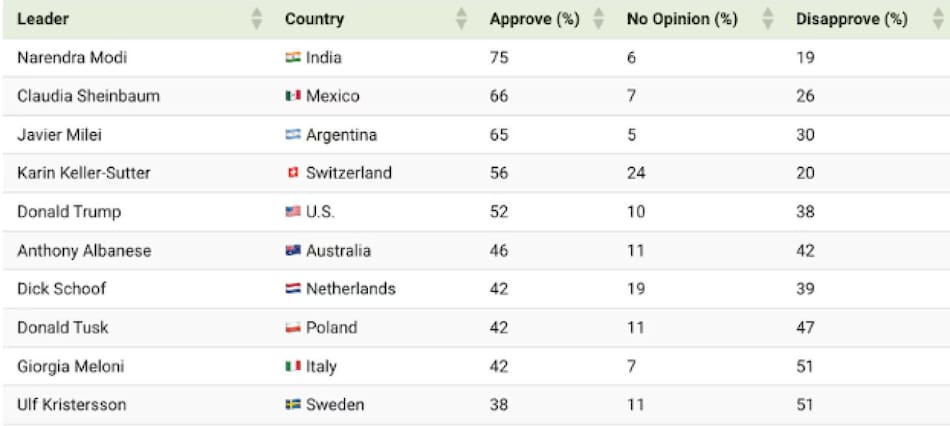Sort by Country using sort arrows
The height and width of the screenshot is (426, 950).
click(461, 19)
